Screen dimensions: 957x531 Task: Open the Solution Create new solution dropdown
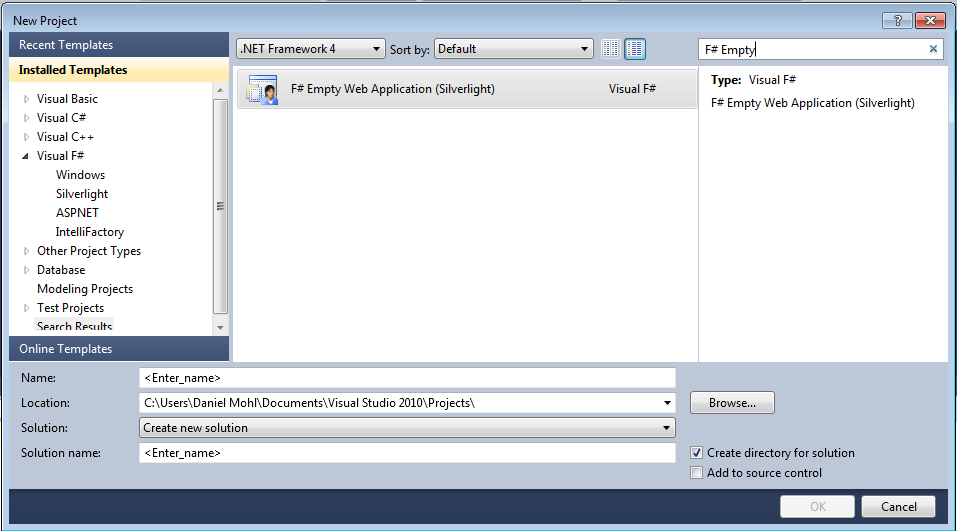click(x=407, y=428)
